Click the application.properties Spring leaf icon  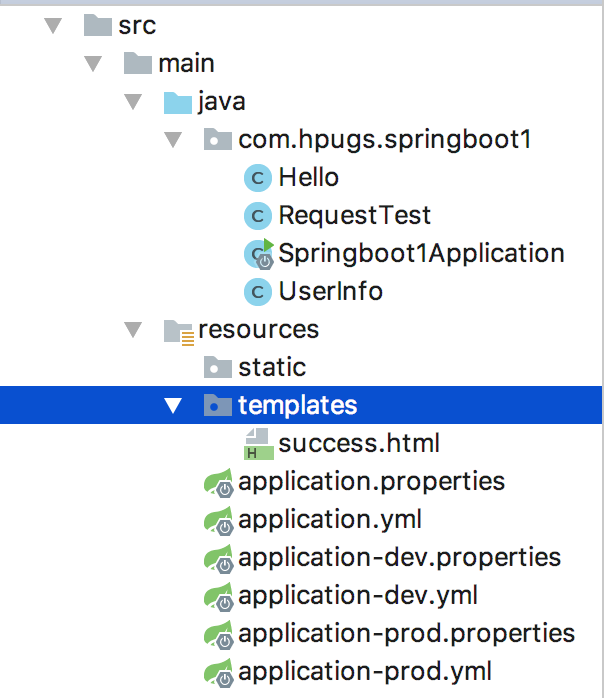[x=219, y=482]
